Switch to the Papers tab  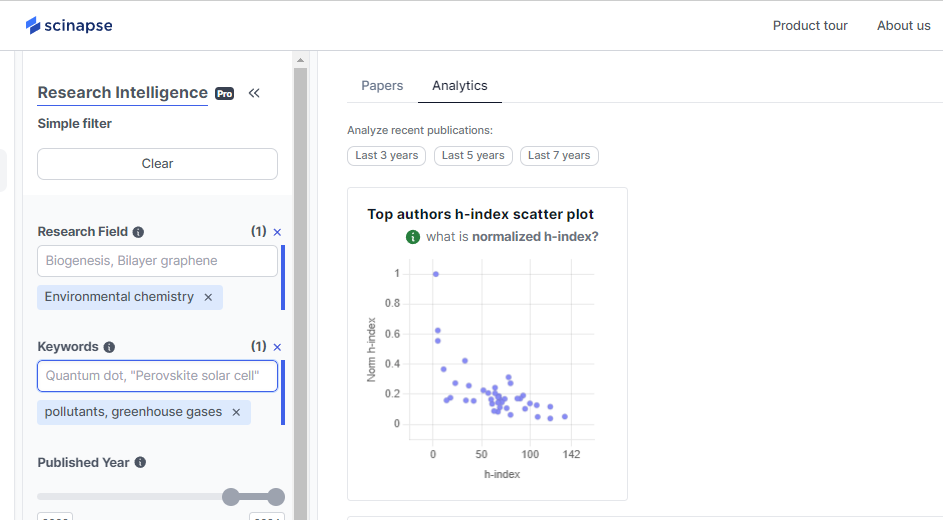pos(382,85)
